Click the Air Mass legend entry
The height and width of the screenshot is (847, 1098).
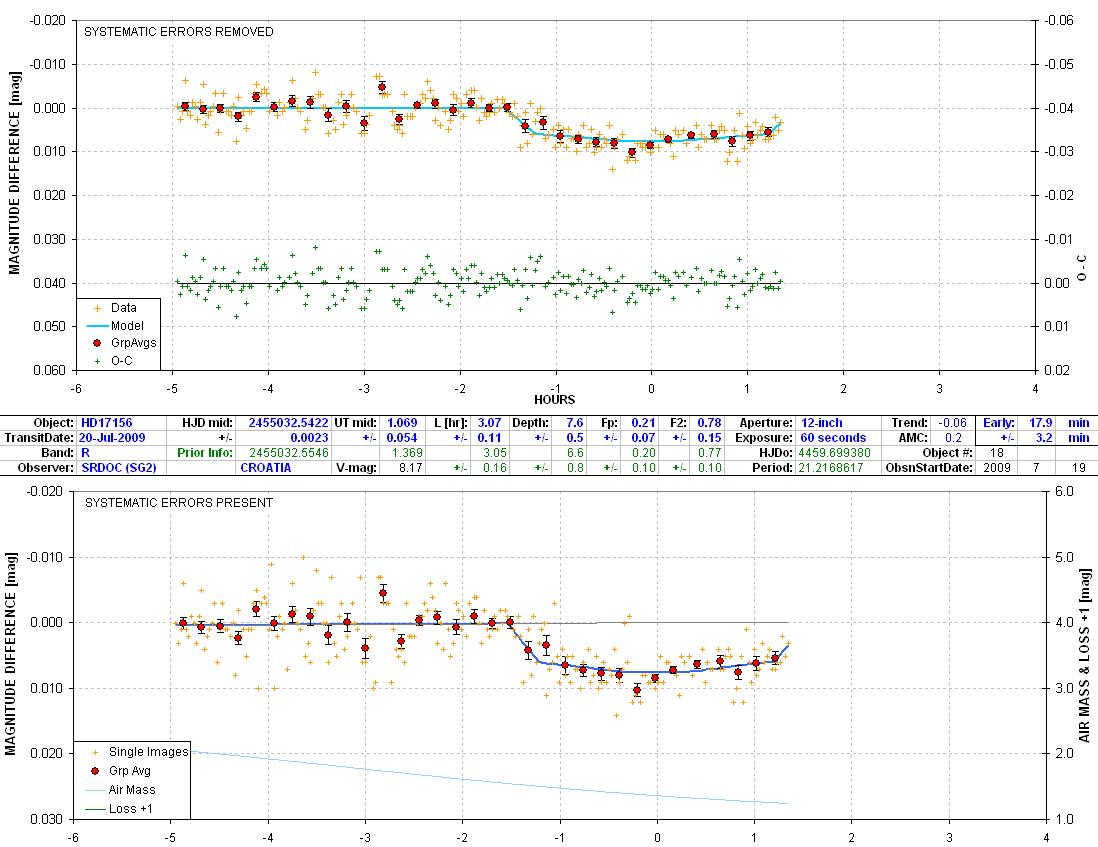tap(120, 790)
